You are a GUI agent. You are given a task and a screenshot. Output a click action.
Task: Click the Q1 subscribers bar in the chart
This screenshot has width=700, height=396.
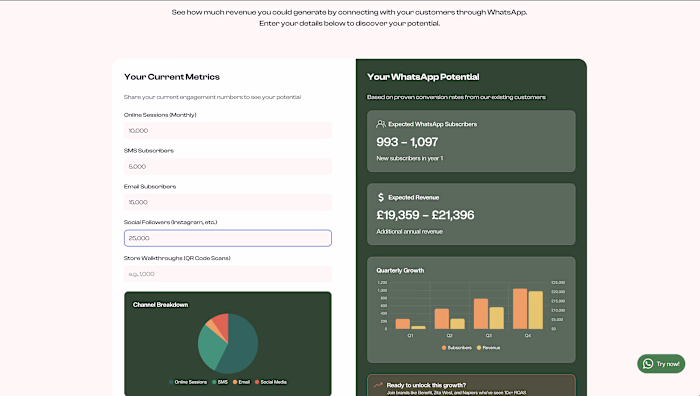(x=403, y=324)
